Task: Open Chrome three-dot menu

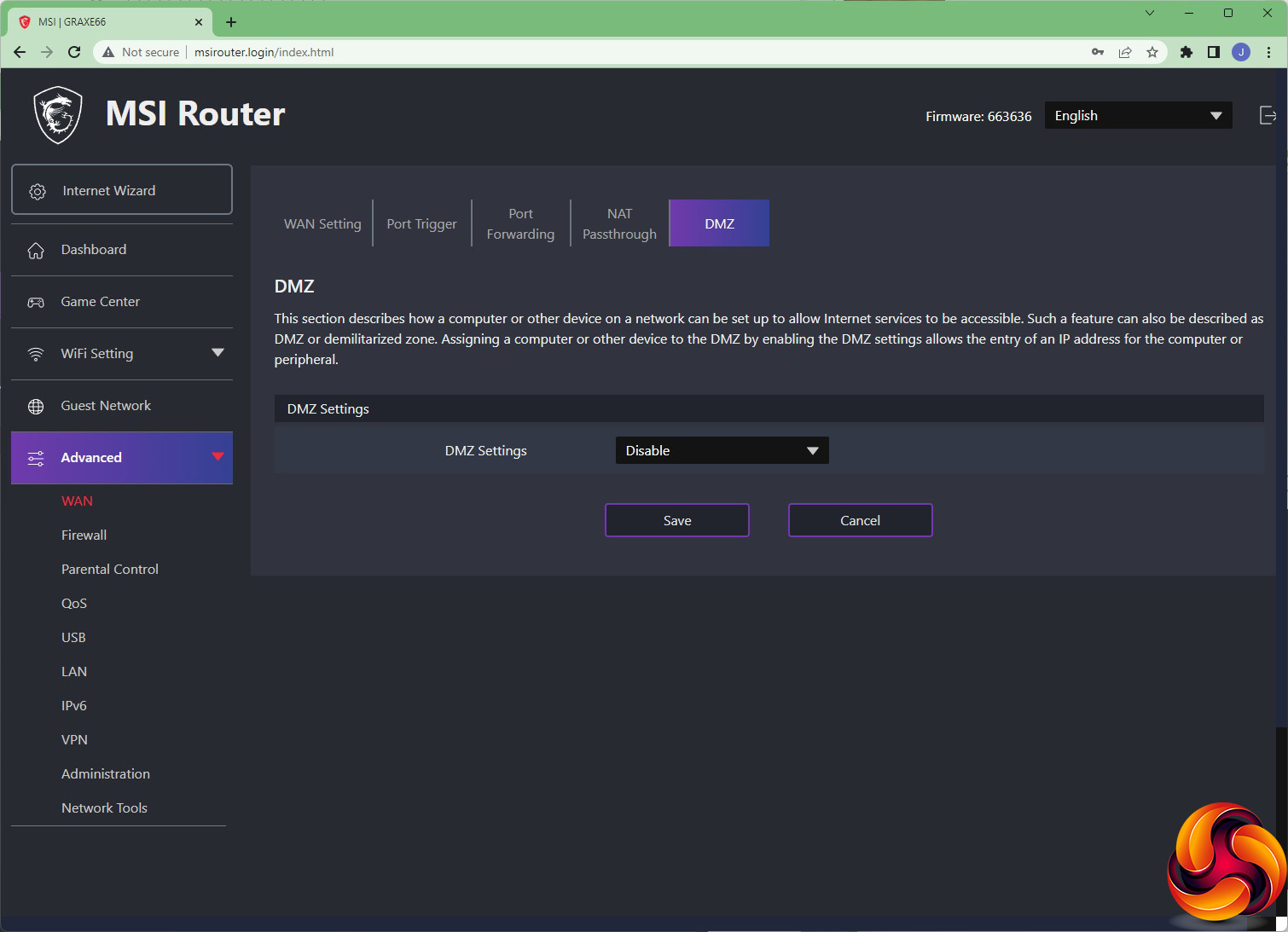Action: pyautogui.click(x=1269, y=52)
